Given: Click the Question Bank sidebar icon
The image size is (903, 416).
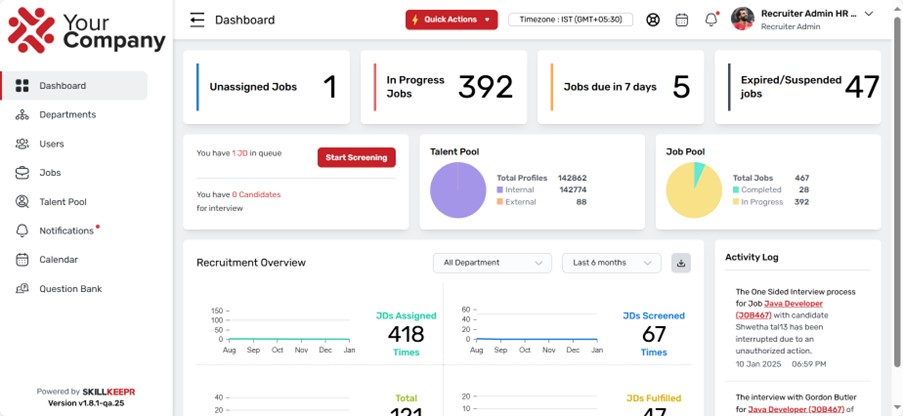Looking at the screenshot, I should (x=22, y=289).
